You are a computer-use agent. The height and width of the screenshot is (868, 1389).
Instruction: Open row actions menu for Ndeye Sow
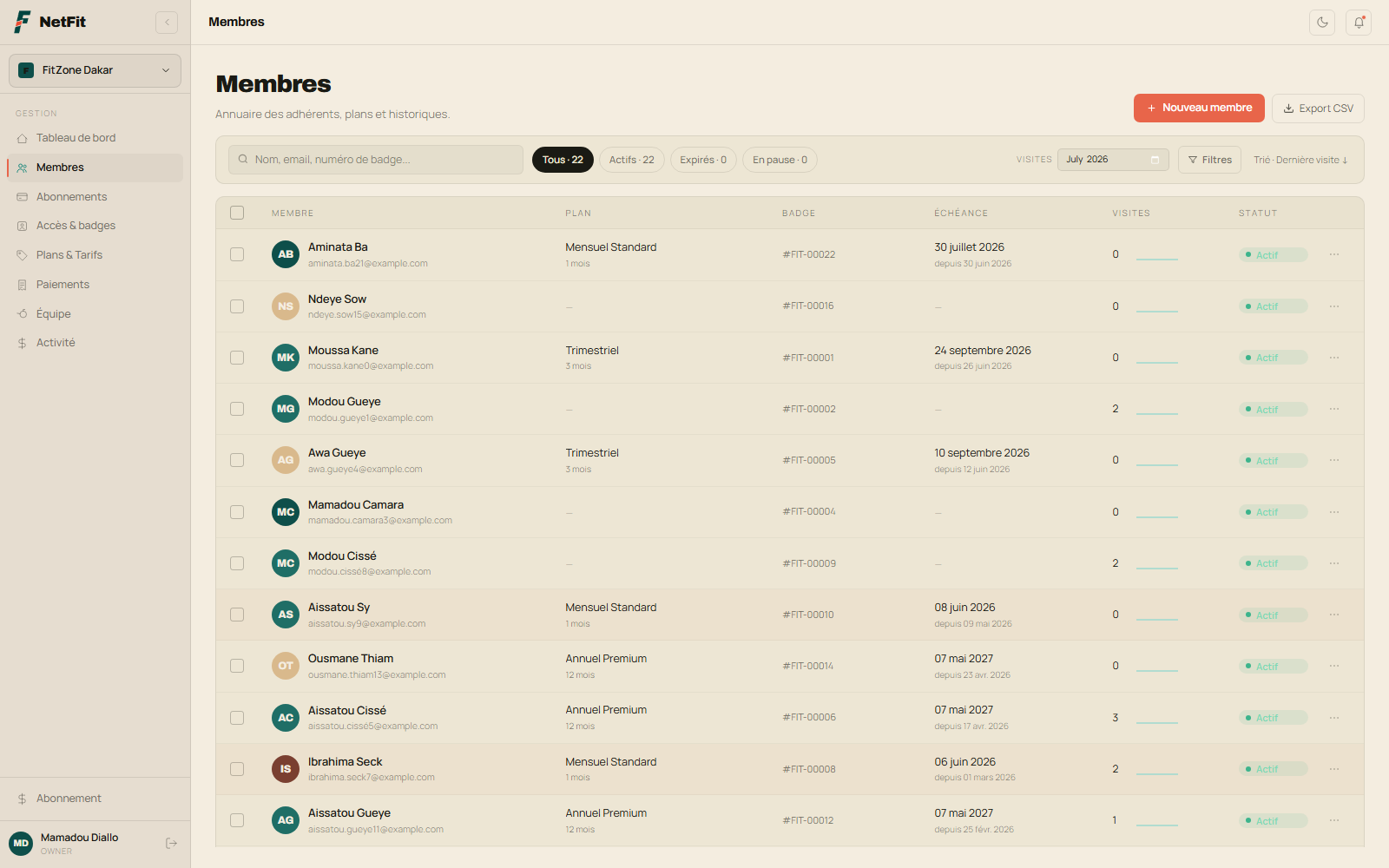click(1334, 306)
